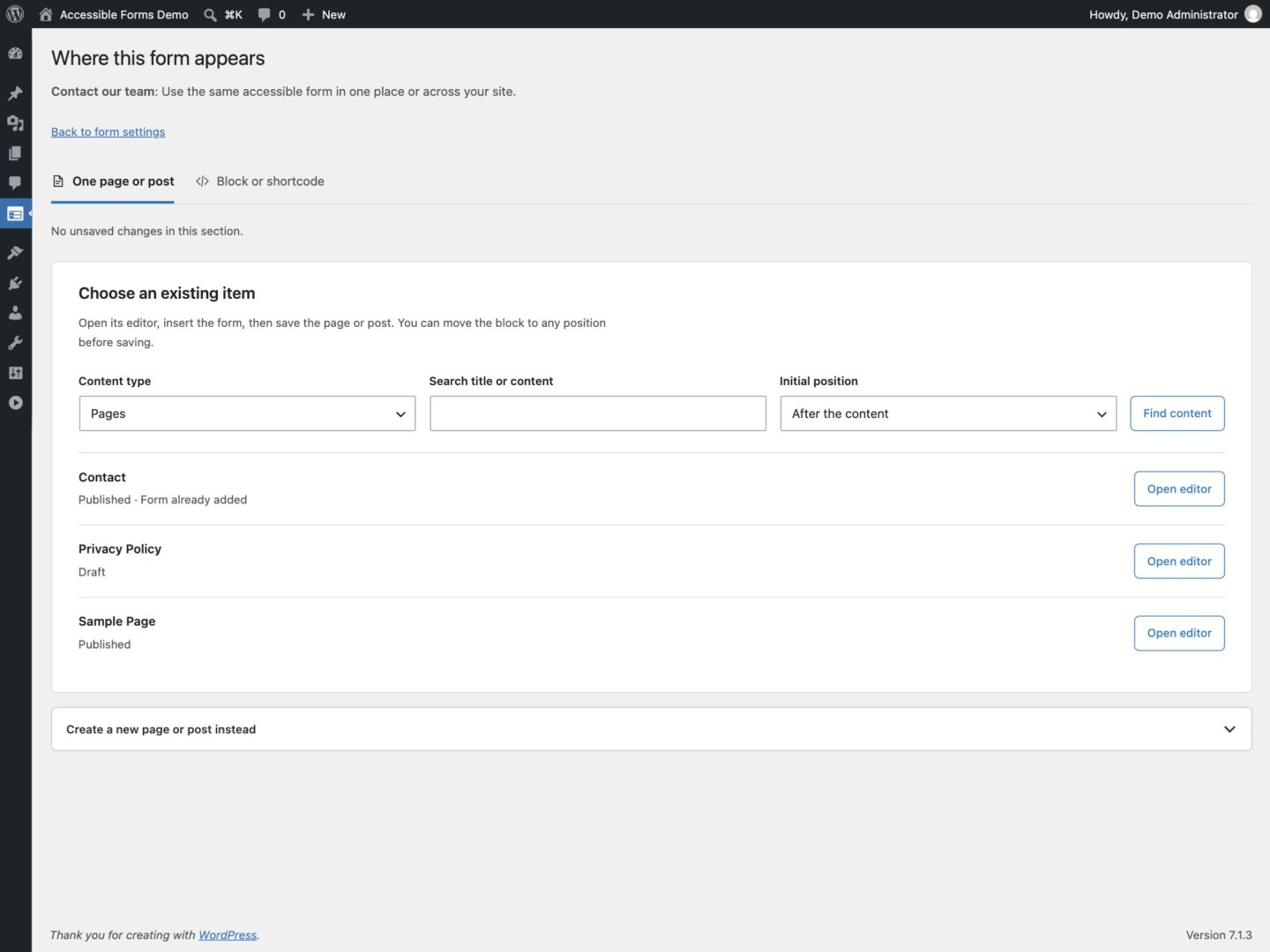
Task: Open editor for the Contact page
Action: pos(1179,489)
